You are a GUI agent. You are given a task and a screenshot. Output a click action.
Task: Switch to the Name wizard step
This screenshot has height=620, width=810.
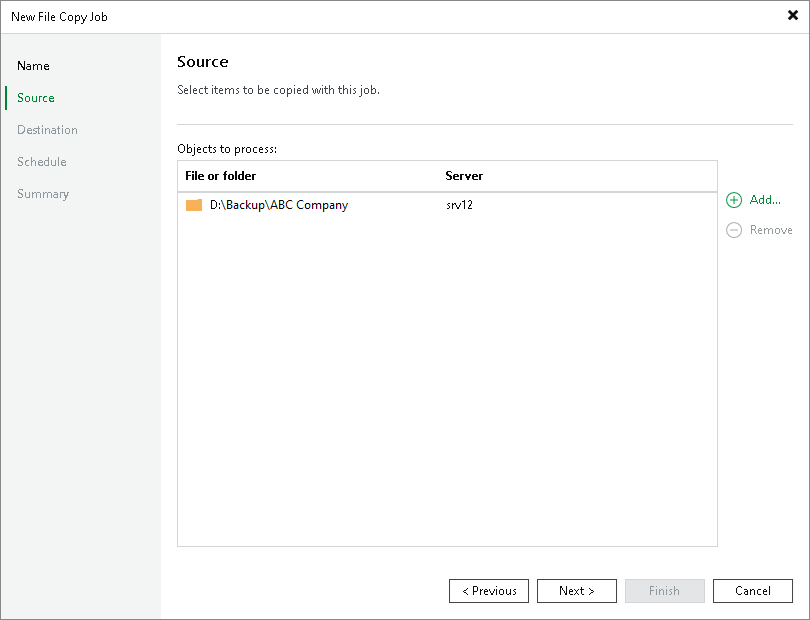[33, 66]
